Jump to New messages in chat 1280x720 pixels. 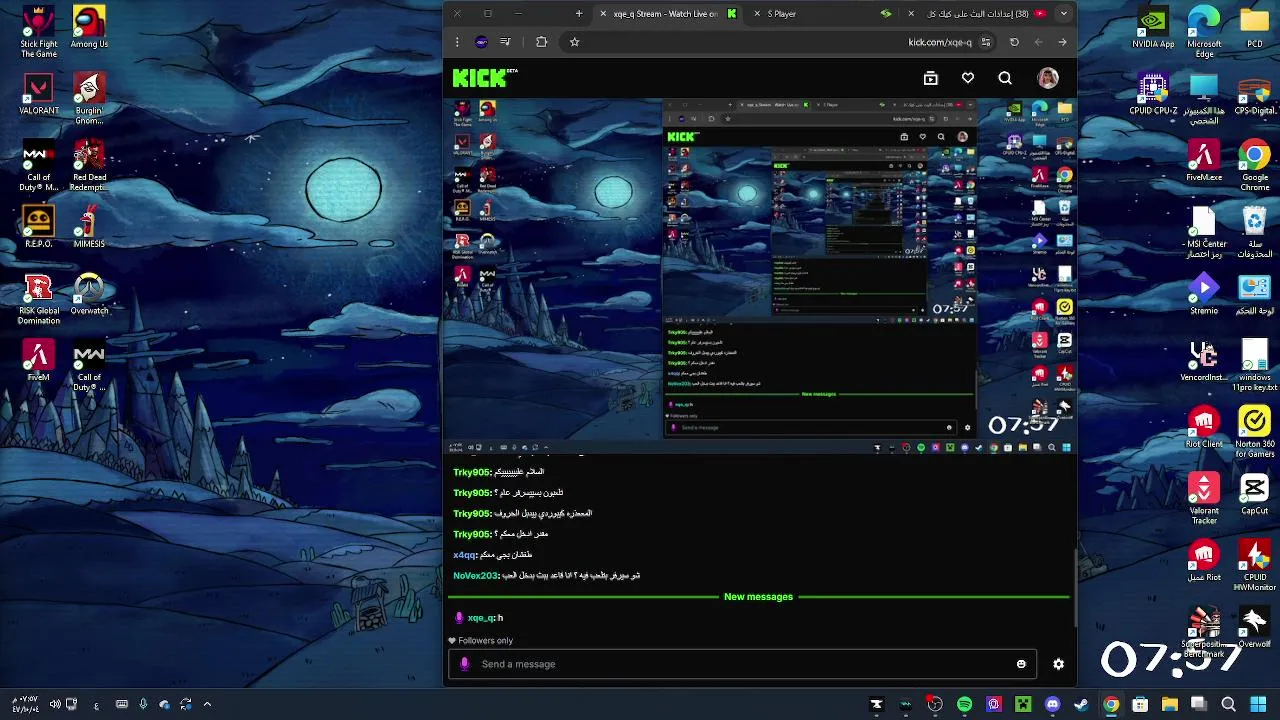tap(758, 597)
